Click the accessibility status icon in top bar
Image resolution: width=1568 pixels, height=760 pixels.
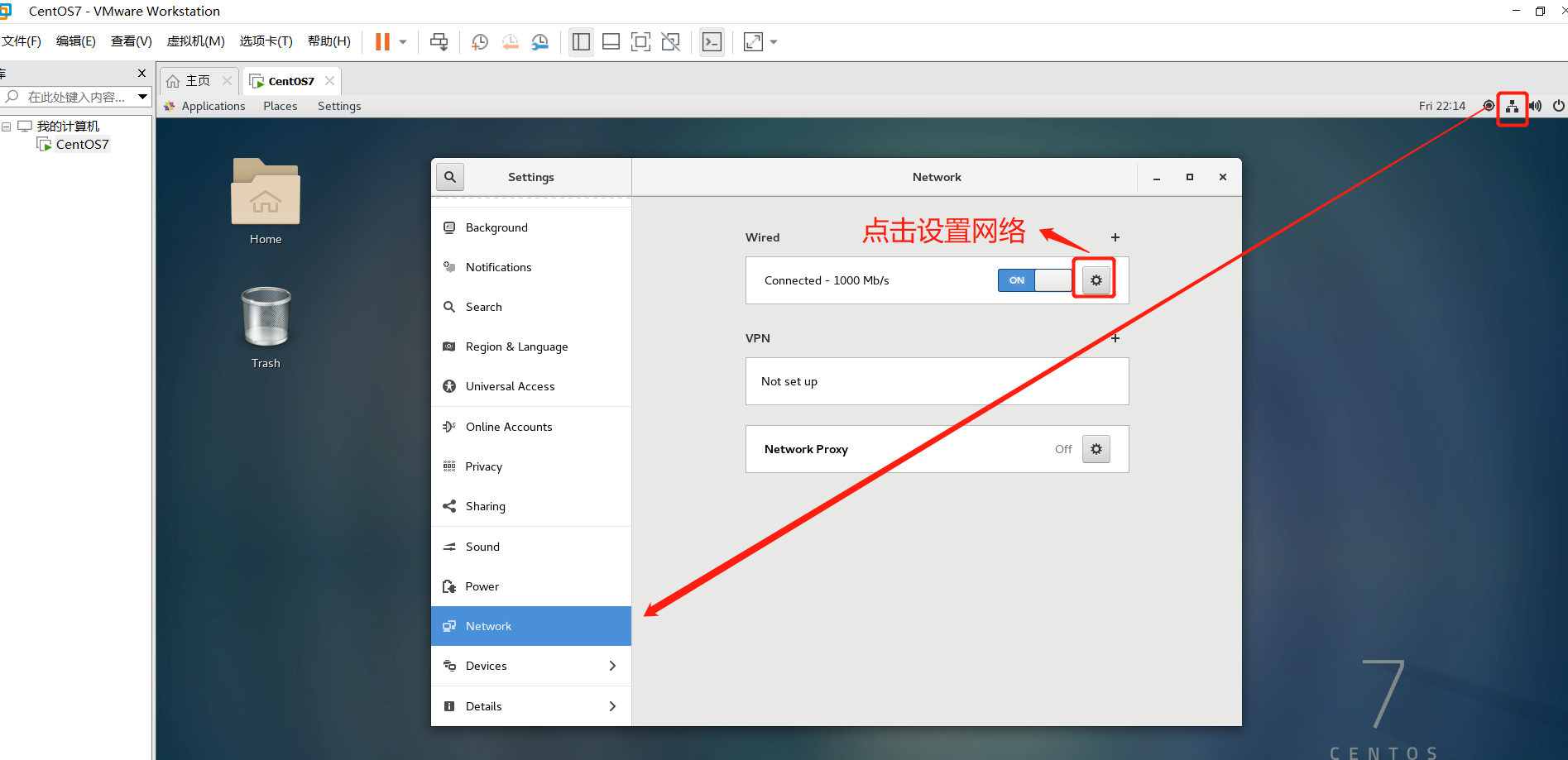tap(1489, 106)
